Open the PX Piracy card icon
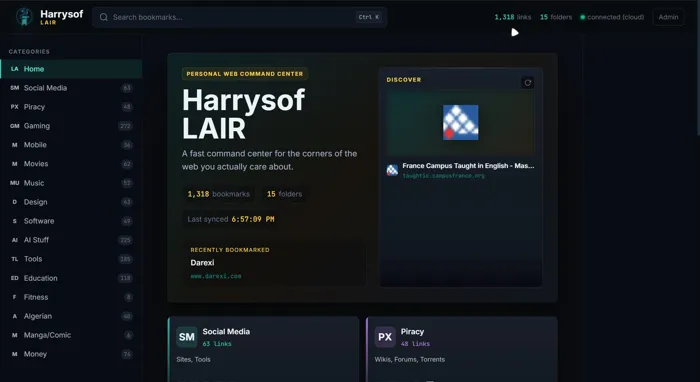700x382 pixels. (x=385, y=337)
